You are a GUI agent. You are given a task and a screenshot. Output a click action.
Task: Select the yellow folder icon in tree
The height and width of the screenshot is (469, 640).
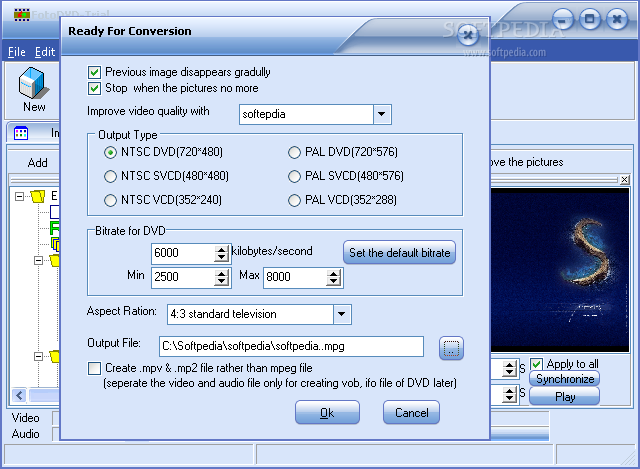tap(38, 197)
